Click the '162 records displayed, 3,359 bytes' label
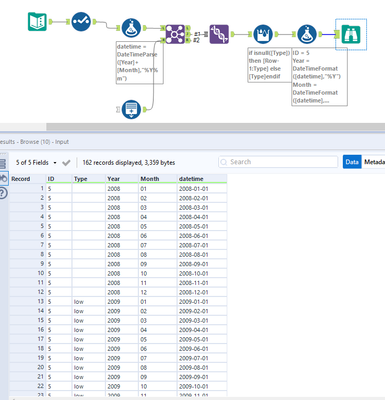This screenshot has width=385, height=400. 129,163
